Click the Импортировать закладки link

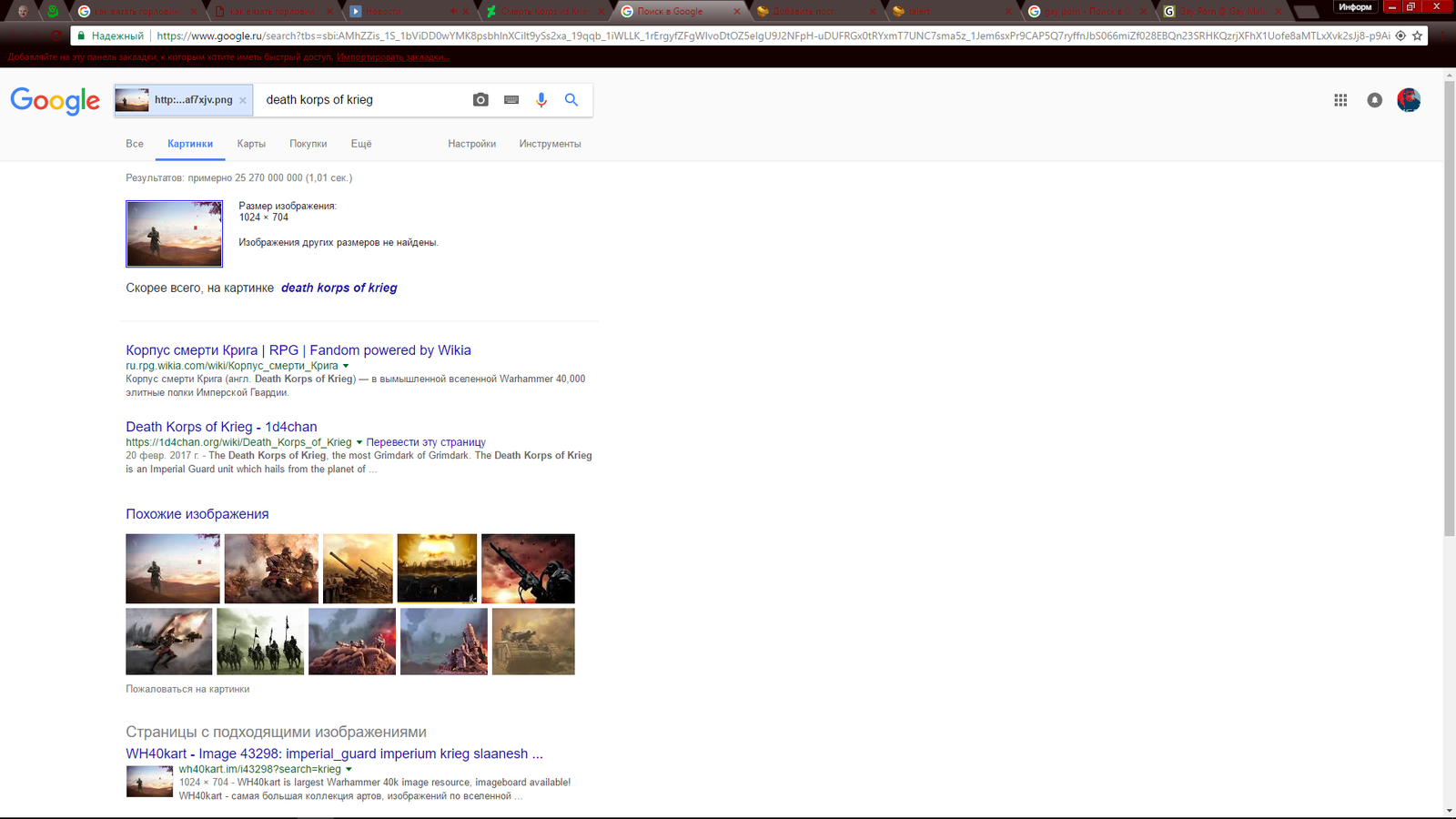point(393,57)
